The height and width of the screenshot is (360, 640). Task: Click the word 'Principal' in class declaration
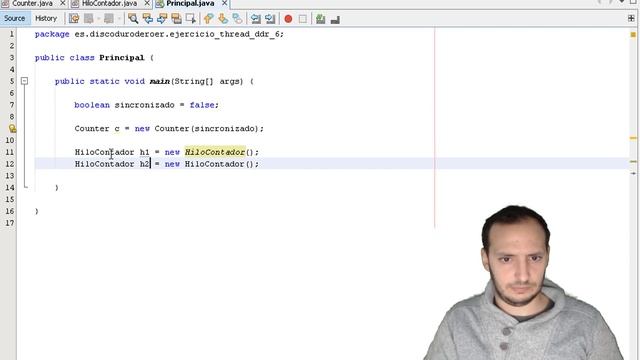pos(122,58)
